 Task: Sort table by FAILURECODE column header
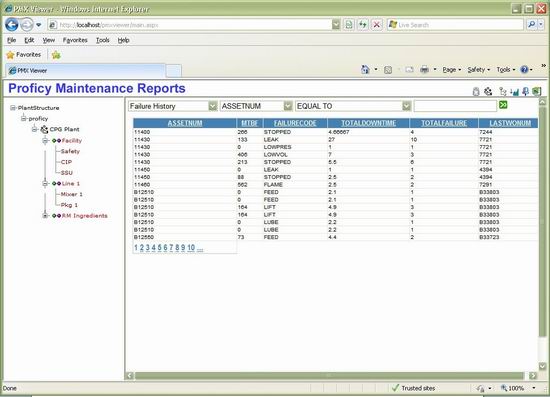point(295,123)
